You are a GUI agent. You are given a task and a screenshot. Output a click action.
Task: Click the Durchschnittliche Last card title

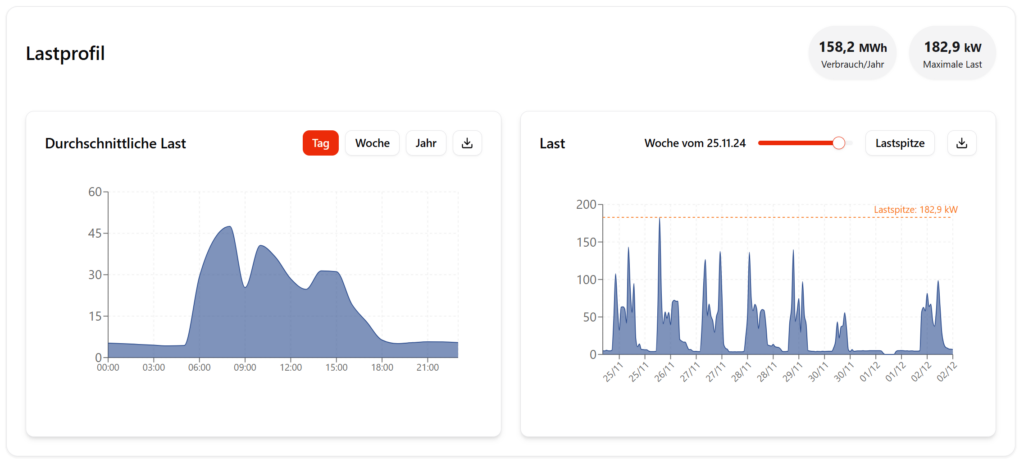[115, 144]
